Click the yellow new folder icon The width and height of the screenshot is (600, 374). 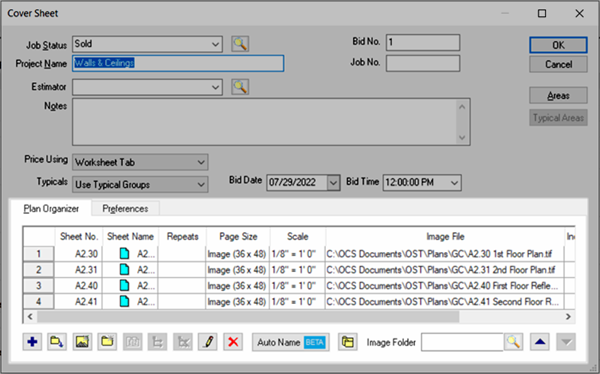pos(107,342)
